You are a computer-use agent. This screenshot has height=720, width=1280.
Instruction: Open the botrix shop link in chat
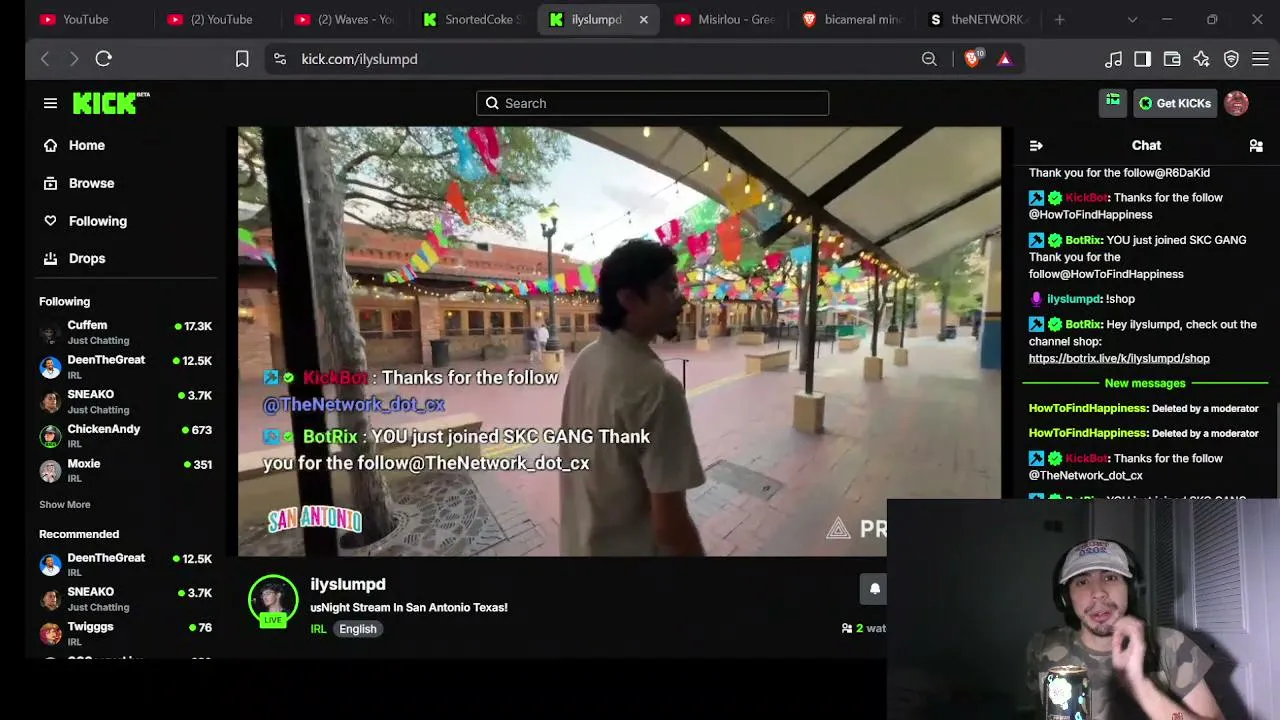tap(1119, 358)
